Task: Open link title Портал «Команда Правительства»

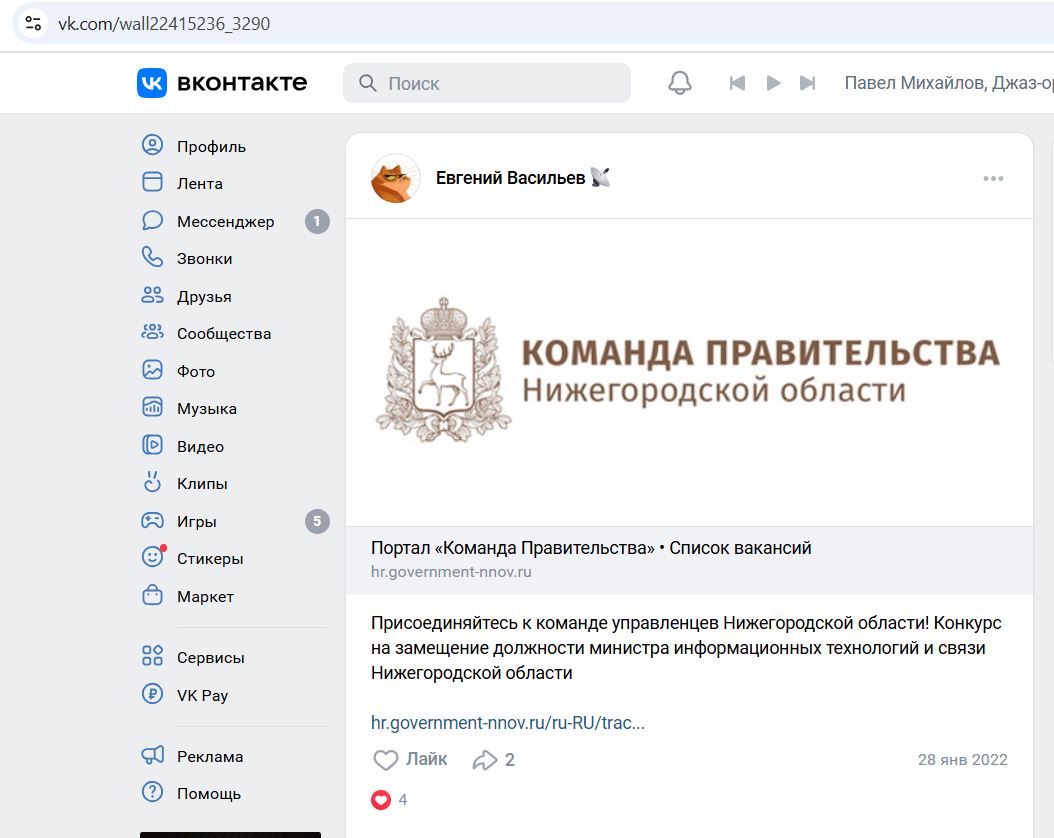Action: (591, 548)
